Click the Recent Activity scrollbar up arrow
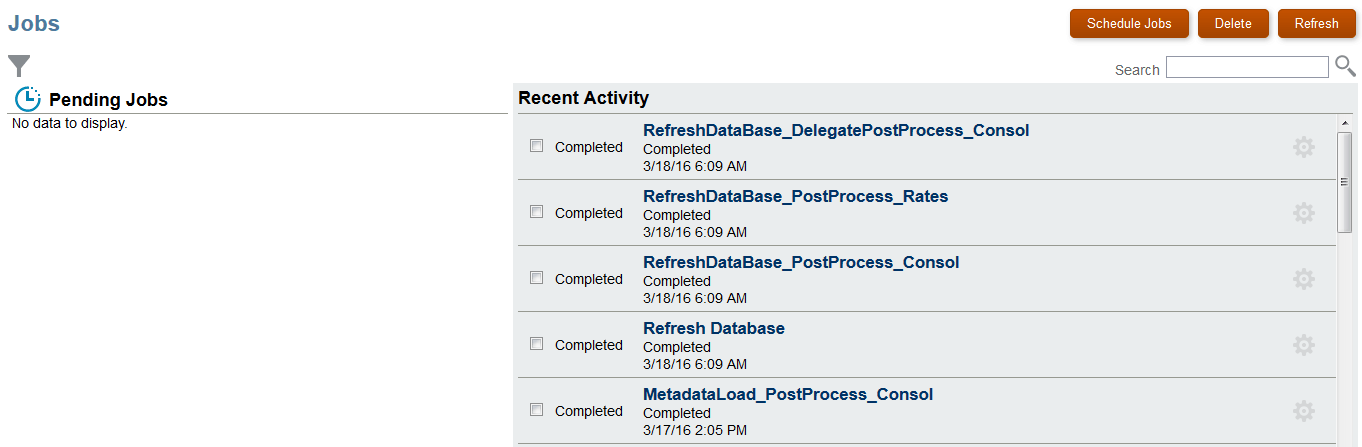This screenshot has width=1362, height=447. [1344, 124]
